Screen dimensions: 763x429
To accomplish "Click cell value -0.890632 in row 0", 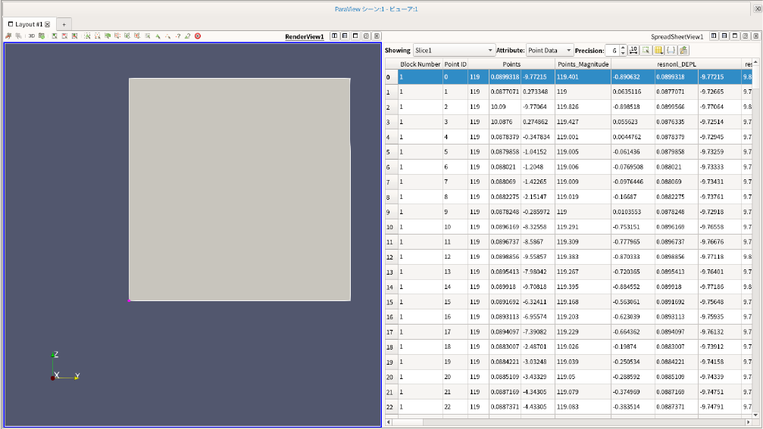I will point(633,77).
